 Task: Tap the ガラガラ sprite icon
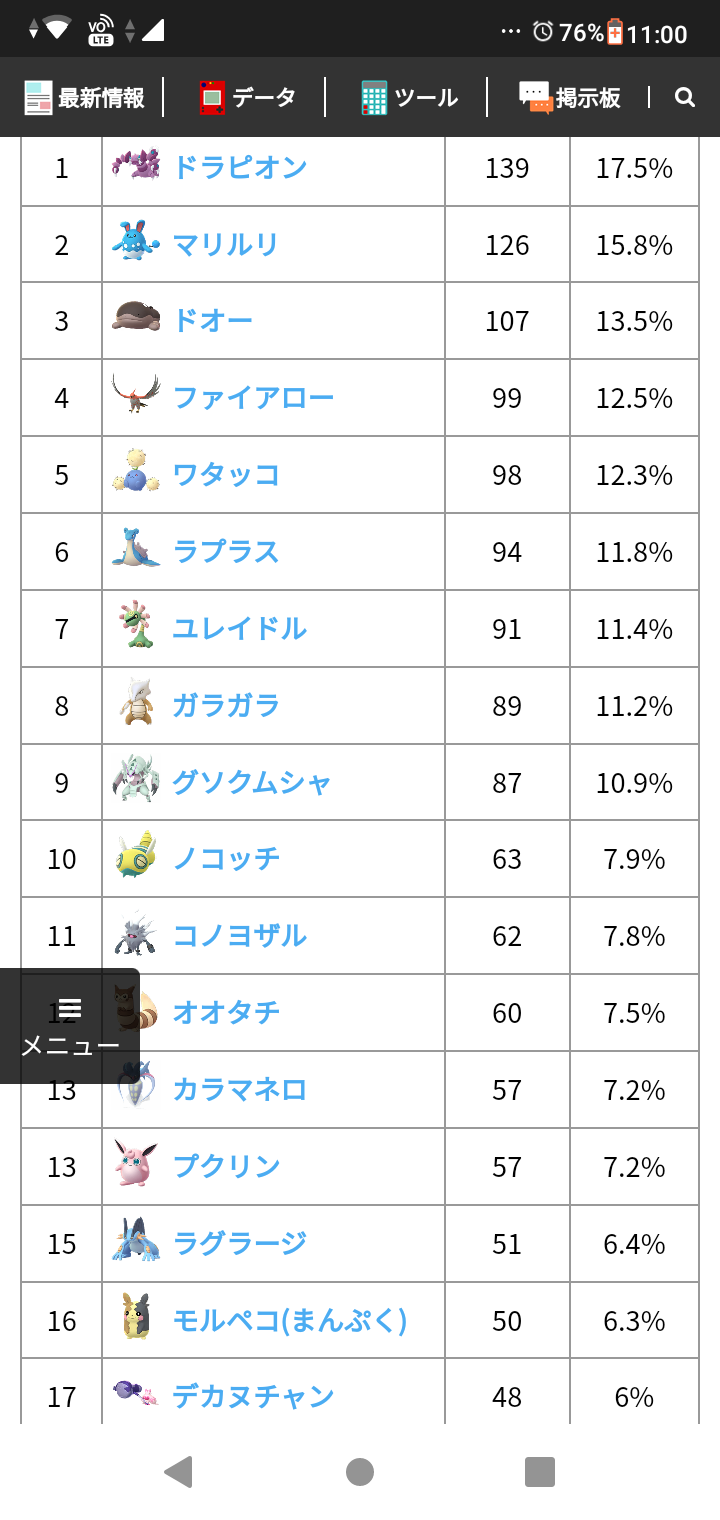tap(136, 705)
